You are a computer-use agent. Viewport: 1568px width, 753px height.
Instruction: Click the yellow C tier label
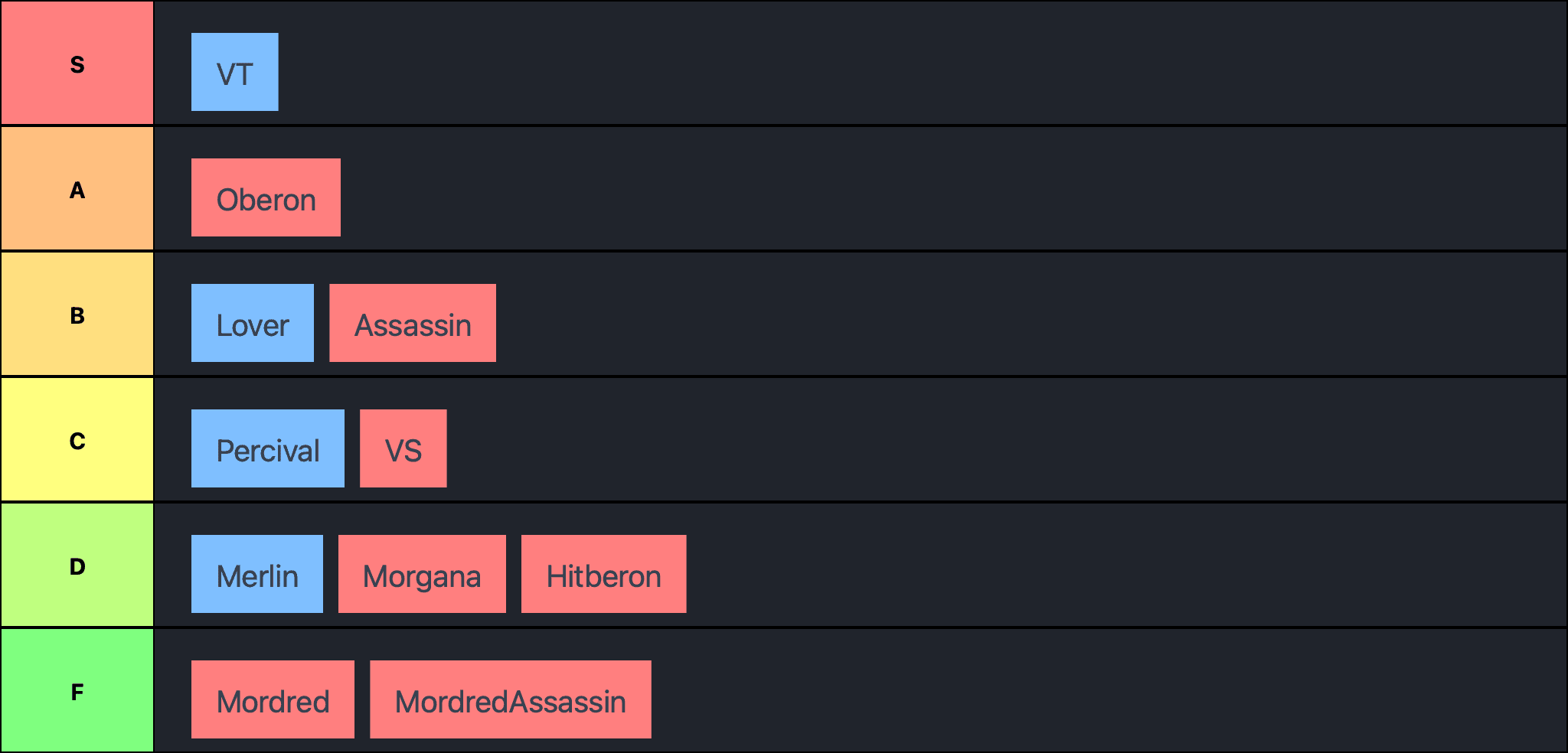click(x=77, y=440)
